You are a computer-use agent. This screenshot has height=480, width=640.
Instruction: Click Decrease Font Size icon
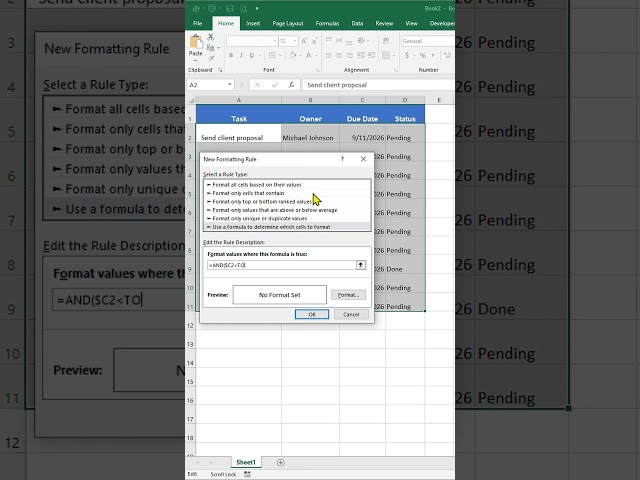(315, 41)
